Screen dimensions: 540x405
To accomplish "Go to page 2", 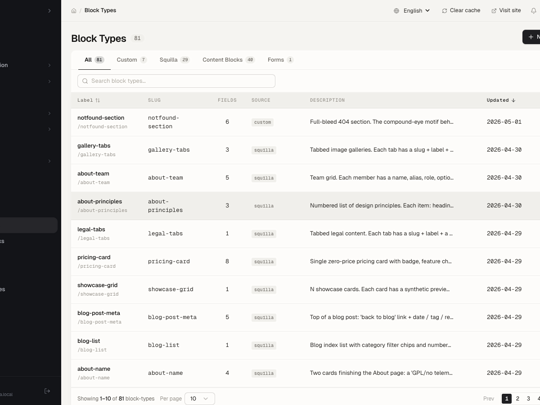I will click(x=517, y=398).
